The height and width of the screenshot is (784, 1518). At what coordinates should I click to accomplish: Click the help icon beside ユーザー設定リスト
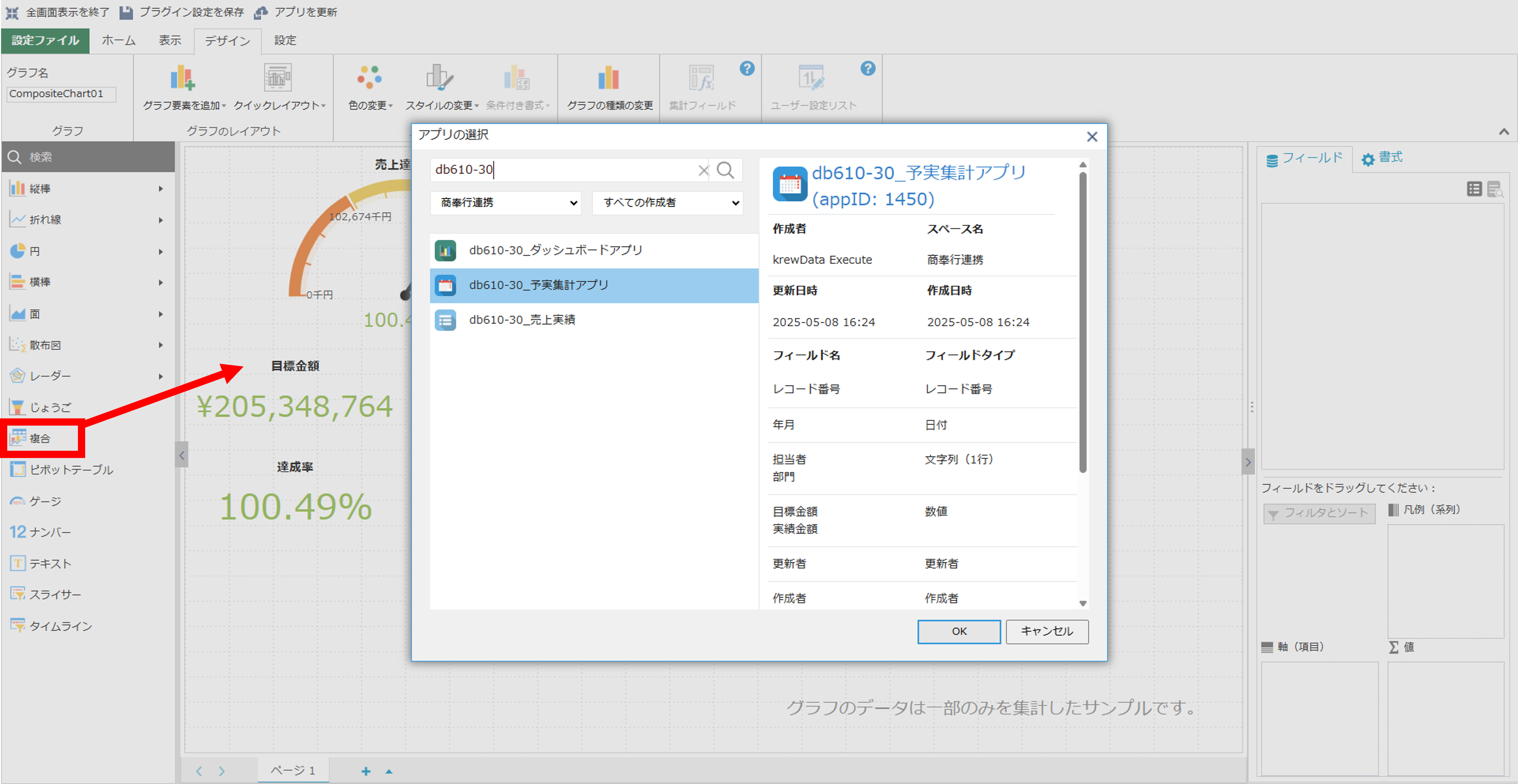867,68
